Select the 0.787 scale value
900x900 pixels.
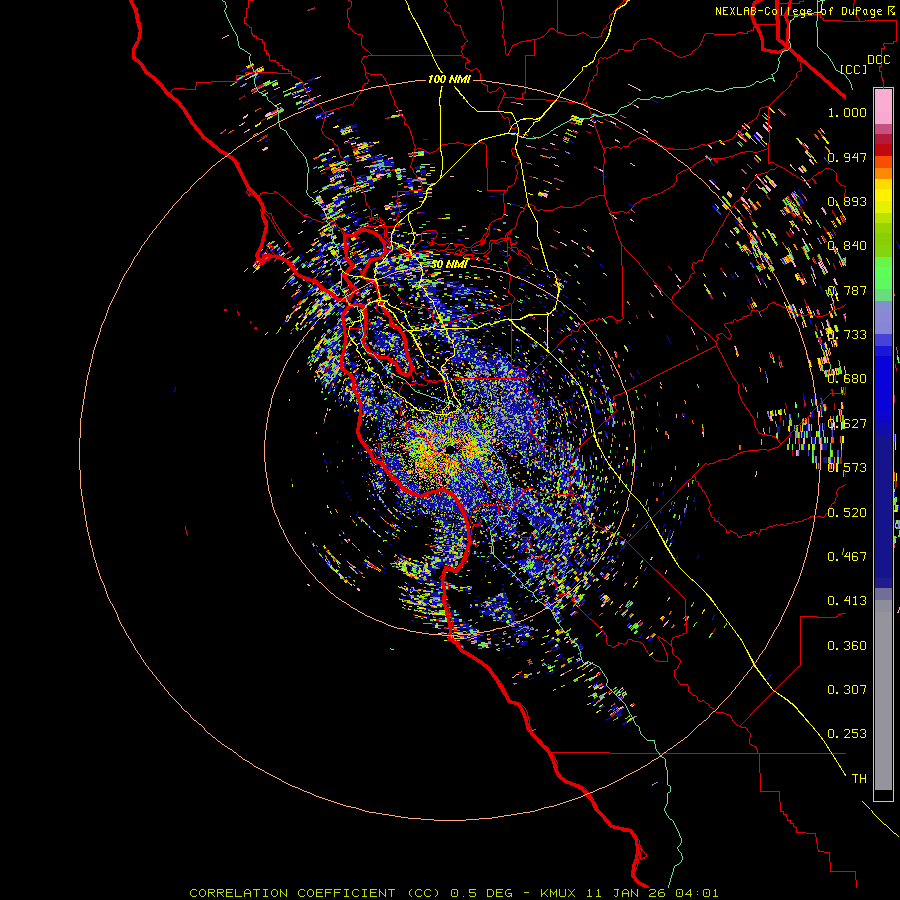click(847, 290)
